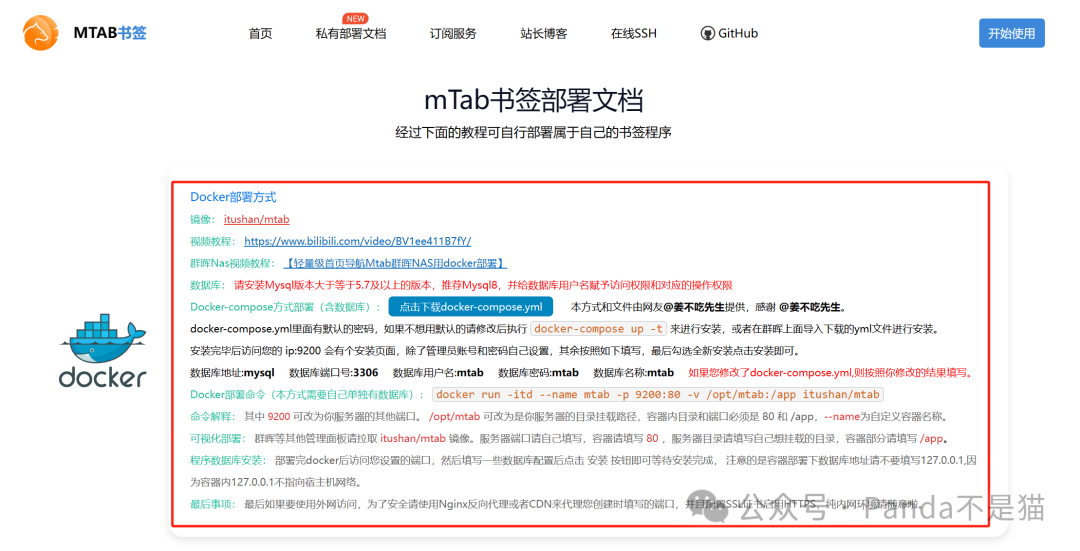This screenshot has width=1080, height=551.
Task: Click the 数据库用户名:mtab text
Action: point(438,373)
